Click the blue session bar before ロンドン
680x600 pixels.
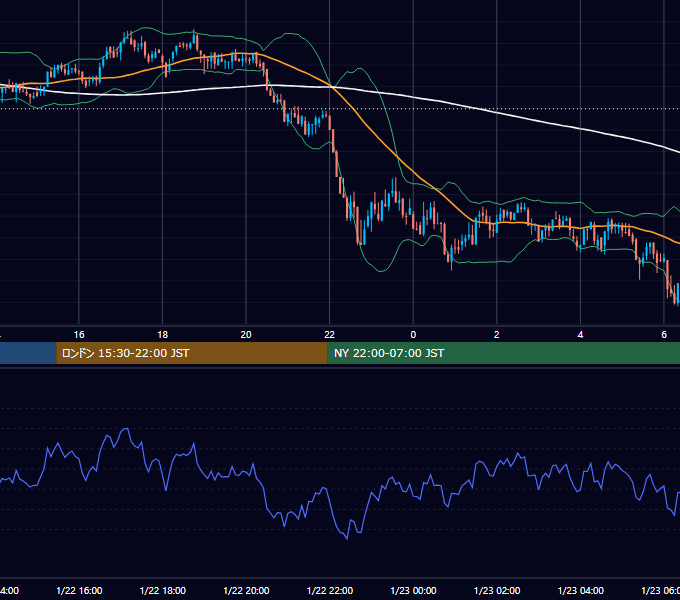[x=28, y=353]
